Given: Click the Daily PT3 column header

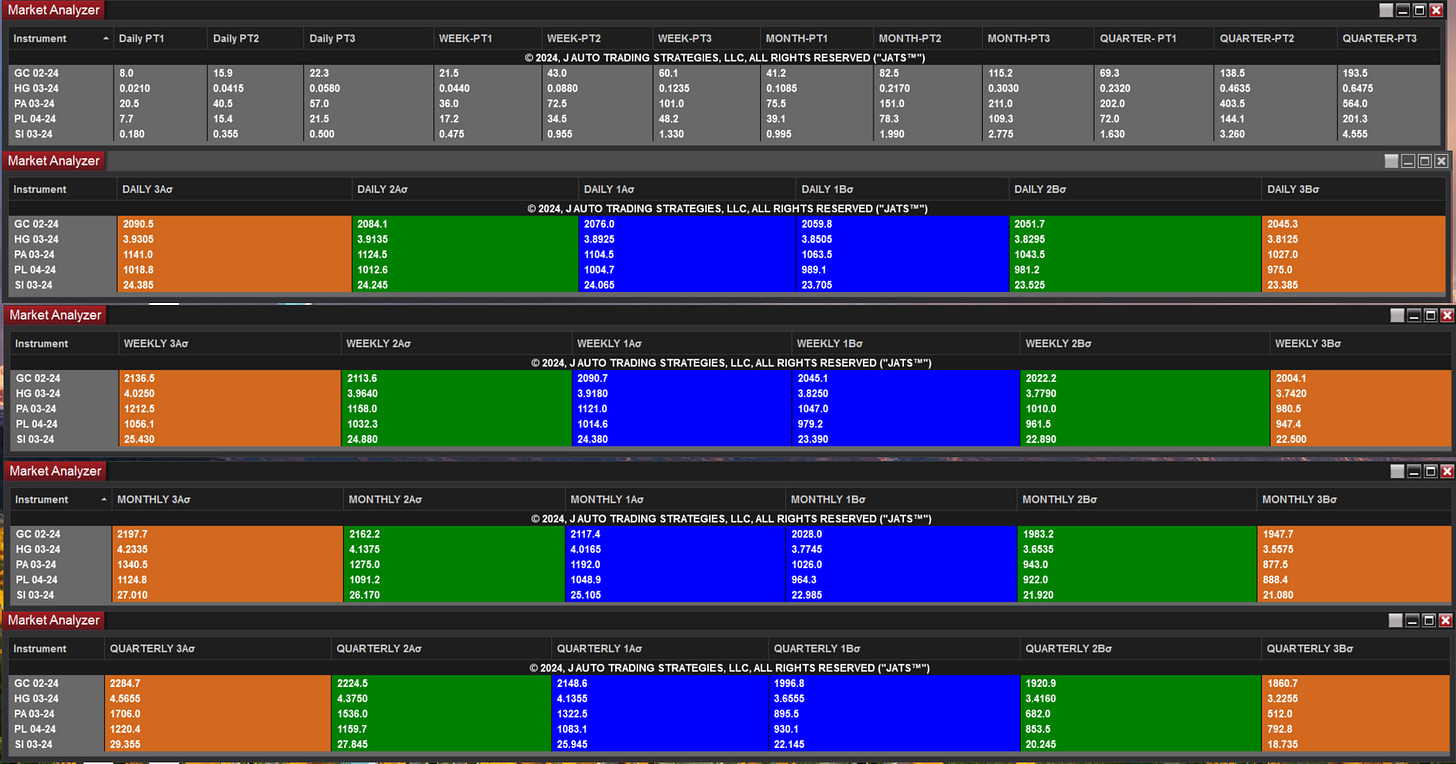Looking at the screenshot, I should click(367, 38).
